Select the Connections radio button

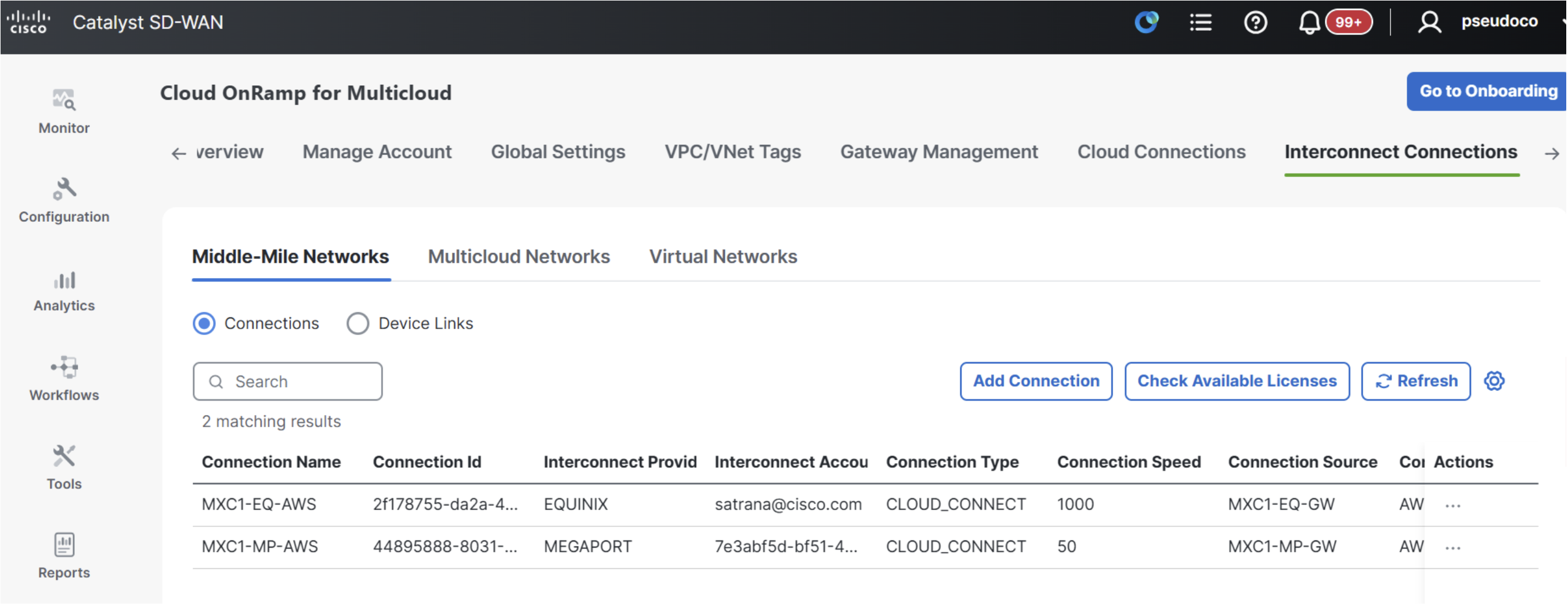click(204, 324)
